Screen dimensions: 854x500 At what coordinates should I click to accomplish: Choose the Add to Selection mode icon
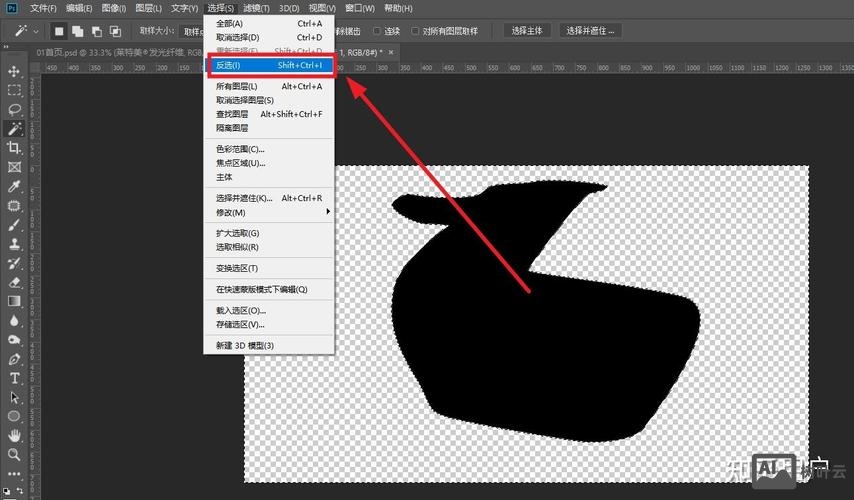click(x=78, y=31)
